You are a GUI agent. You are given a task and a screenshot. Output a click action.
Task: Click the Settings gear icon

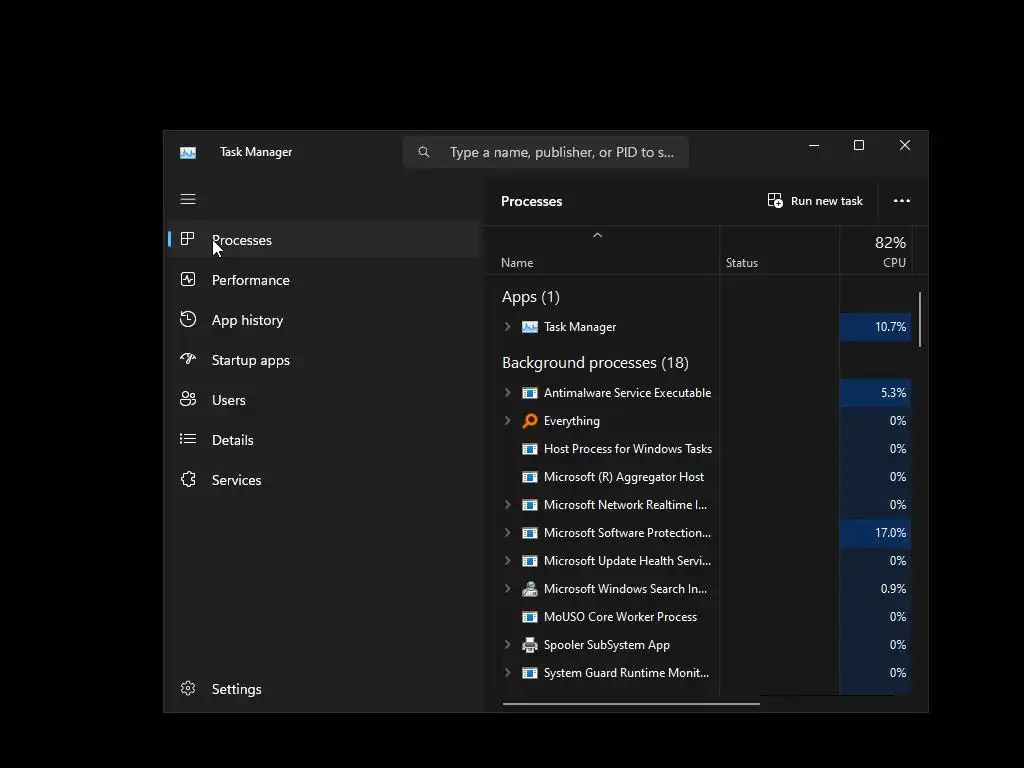pos(188,688)
